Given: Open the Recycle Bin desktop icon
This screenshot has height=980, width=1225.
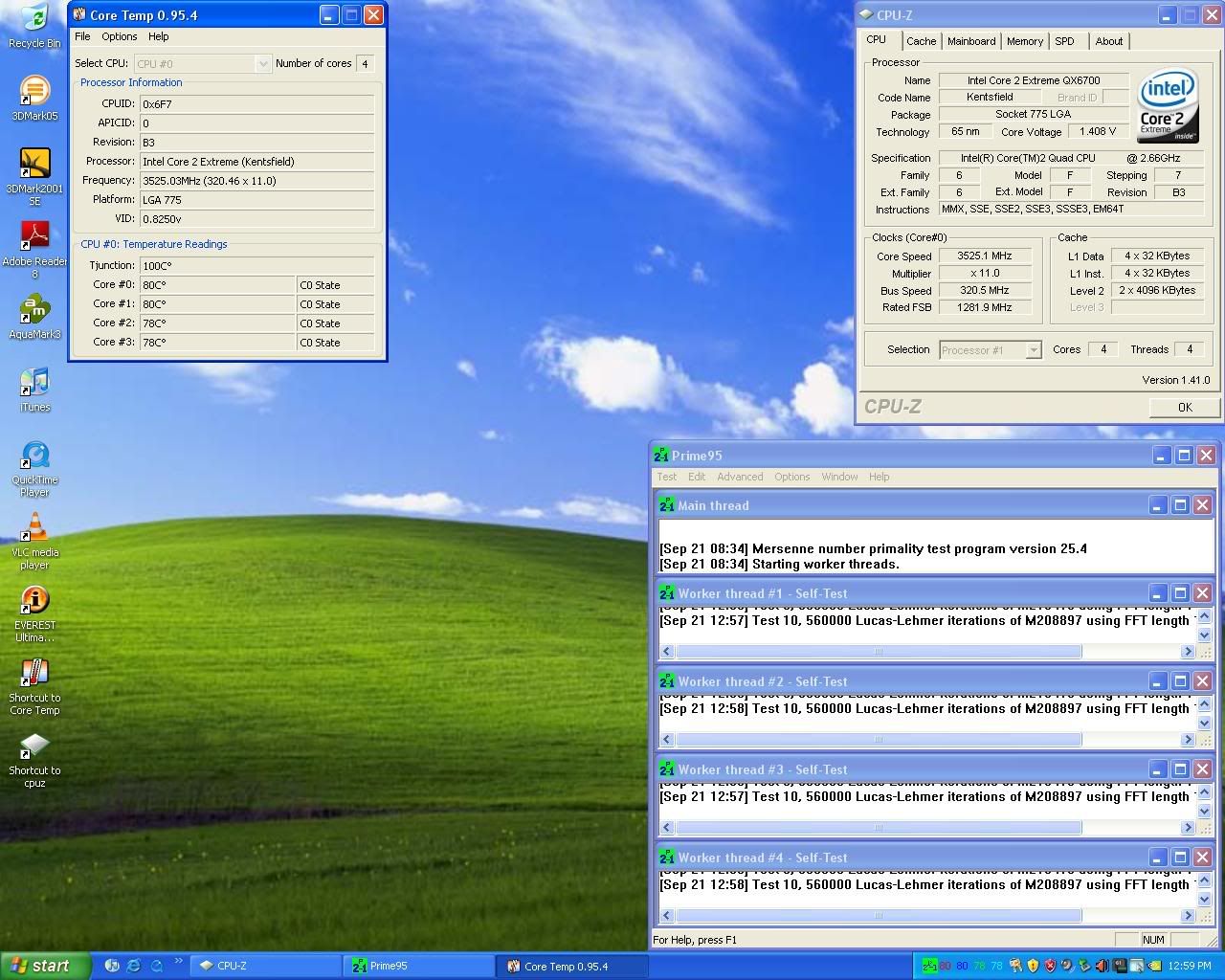Looking at the screenshot, I should click(34, 26).
